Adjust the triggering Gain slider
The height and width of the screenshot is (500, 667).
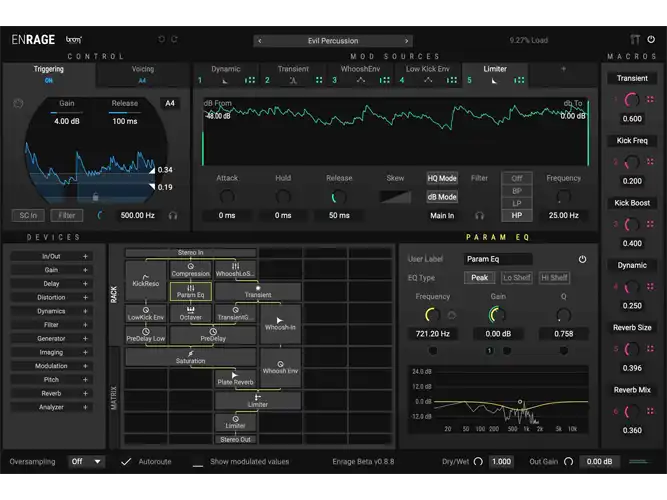coord(67,113)
